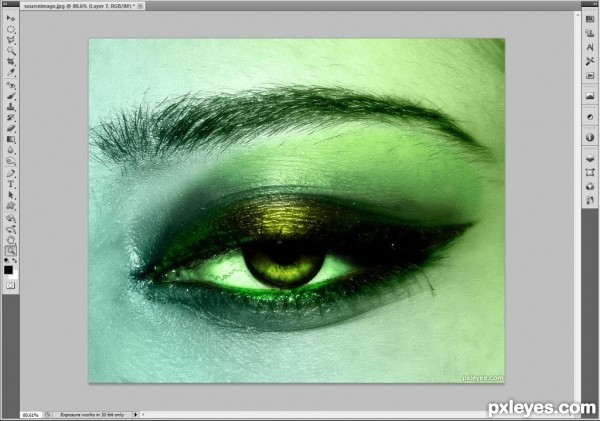Open the Tool Presets panel icon

590,61
